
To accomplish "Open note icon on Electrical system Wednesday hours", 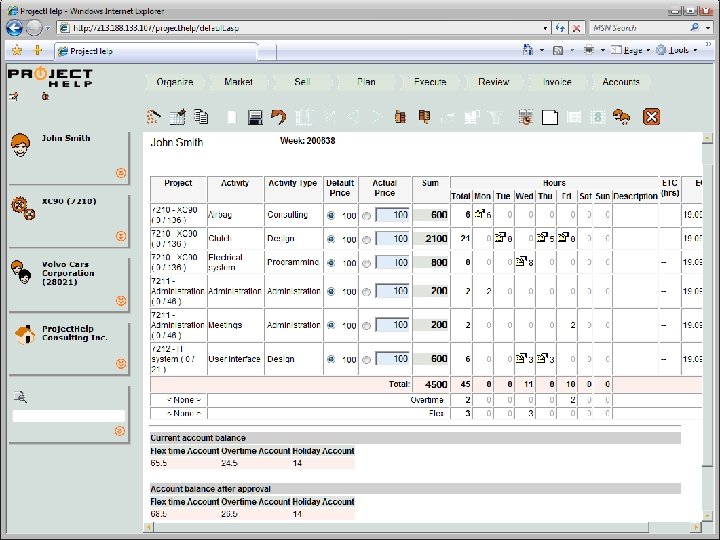I will (x=521, y=261).
